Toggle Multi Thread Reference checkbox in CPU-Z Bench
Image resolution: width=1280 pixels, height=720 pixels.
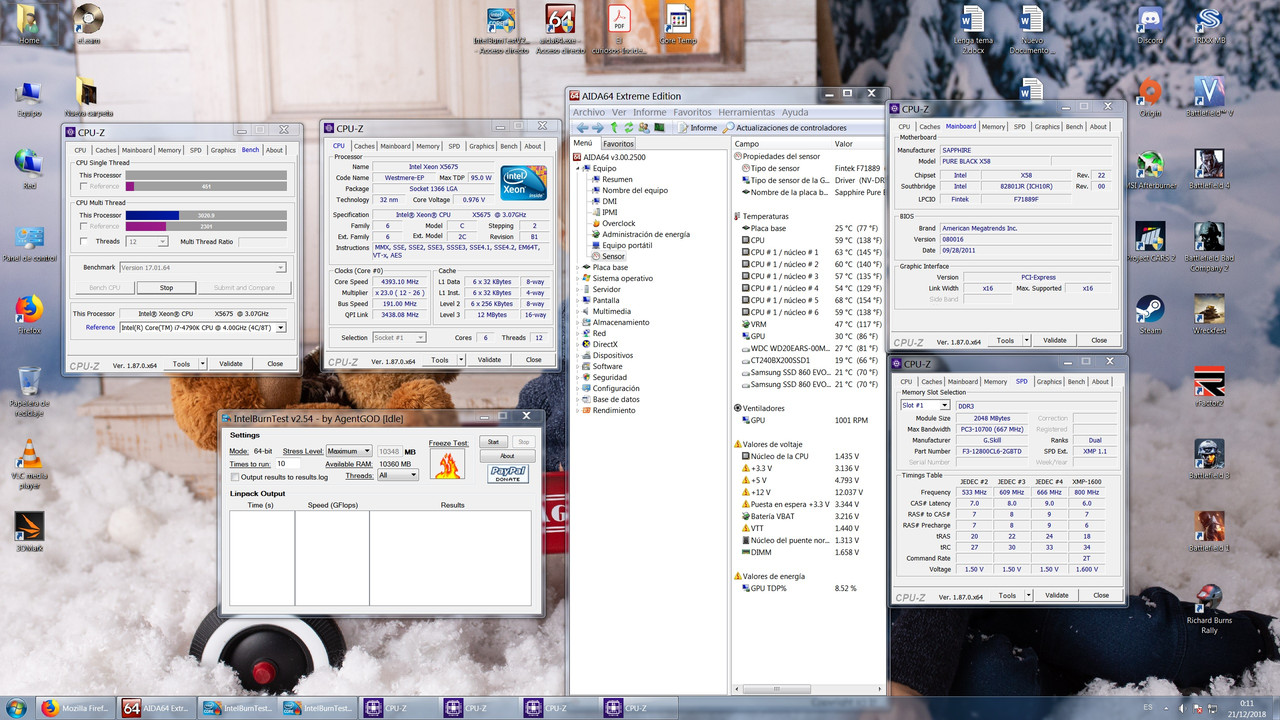pos(84,226)
